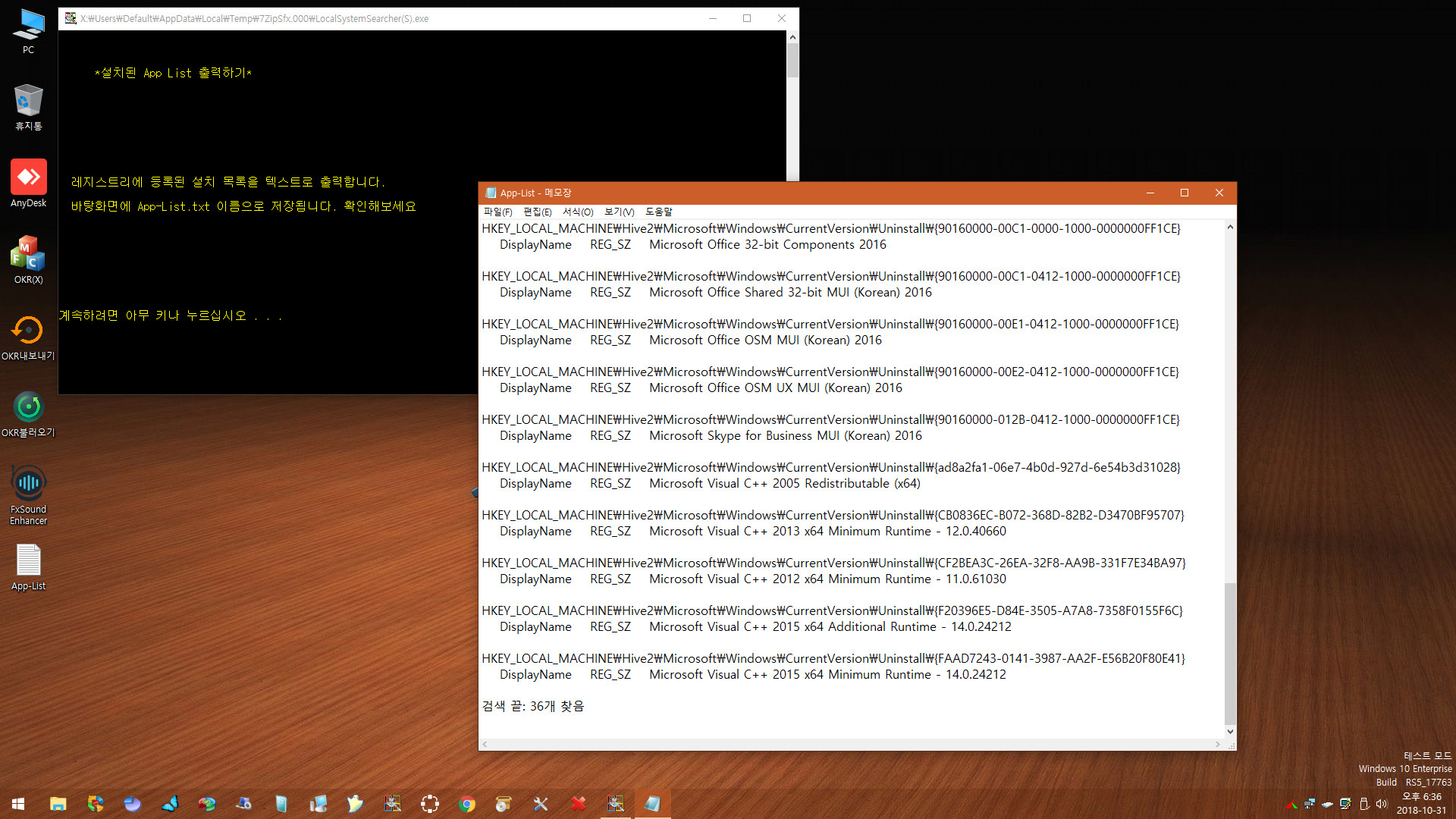Click 'Microsoft Visual C++ 2015 x64 Additional Runtime' line
The image size is (1456, 819).
830,627
